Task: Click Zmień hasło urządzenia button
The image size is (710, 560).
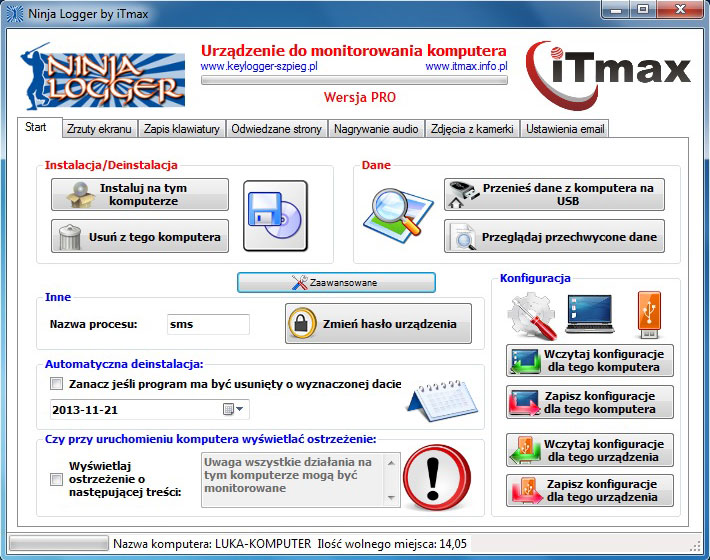Action: (378, 324)
